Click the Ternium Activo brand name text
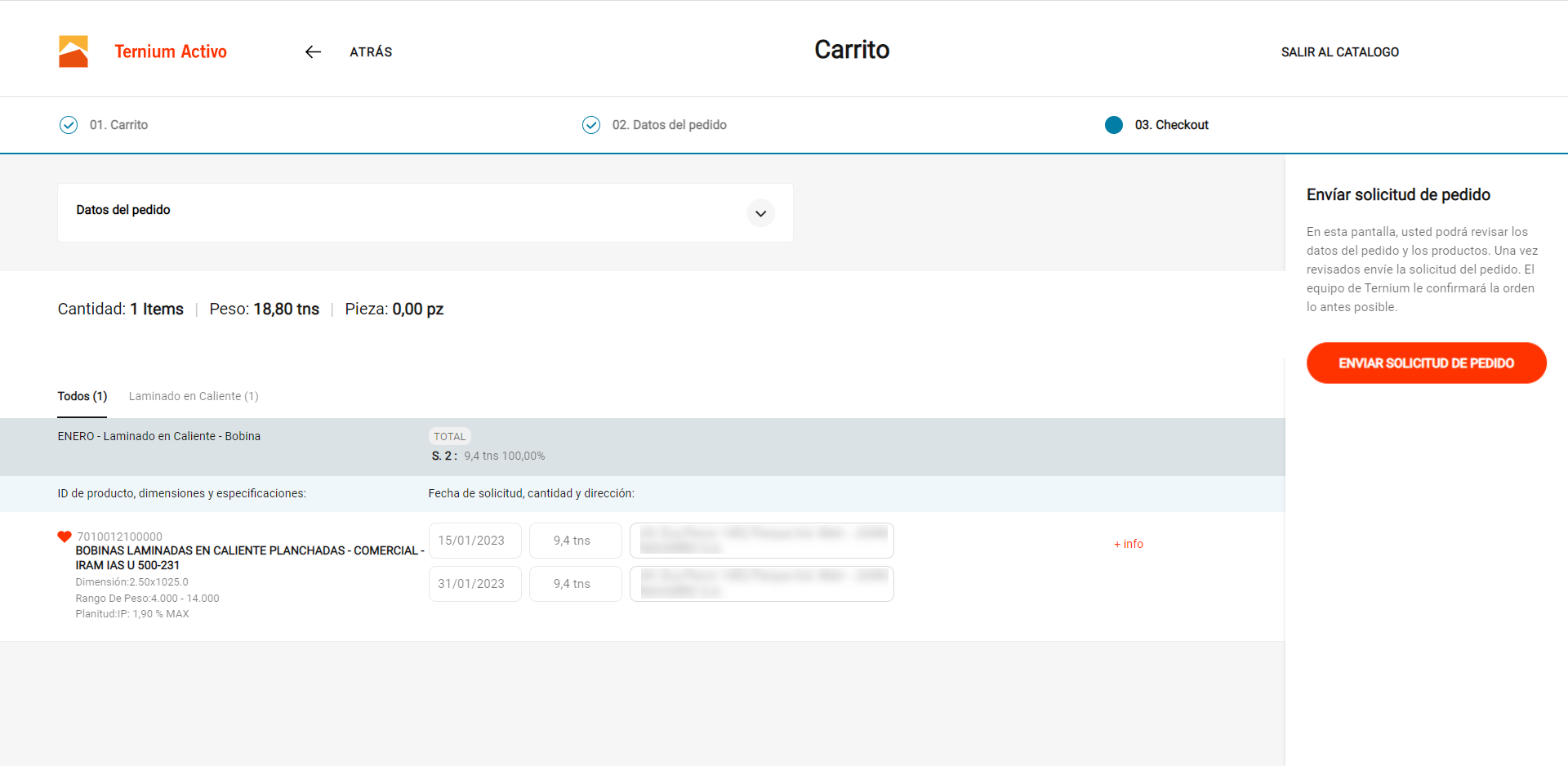The width and height of the screenshot is (1568, 766). (x=171, y=51)
